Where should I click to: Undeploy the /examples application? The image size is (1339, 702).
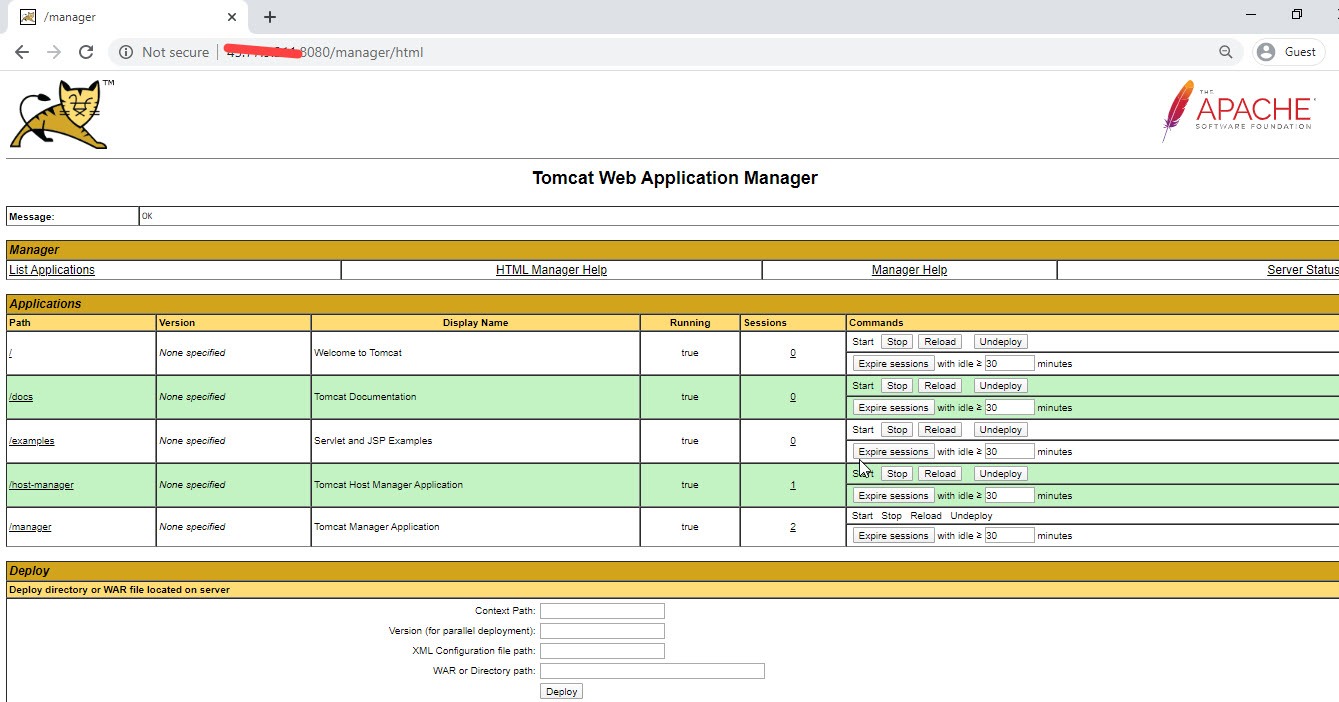pyautogui.click(x=1001, y=430)
